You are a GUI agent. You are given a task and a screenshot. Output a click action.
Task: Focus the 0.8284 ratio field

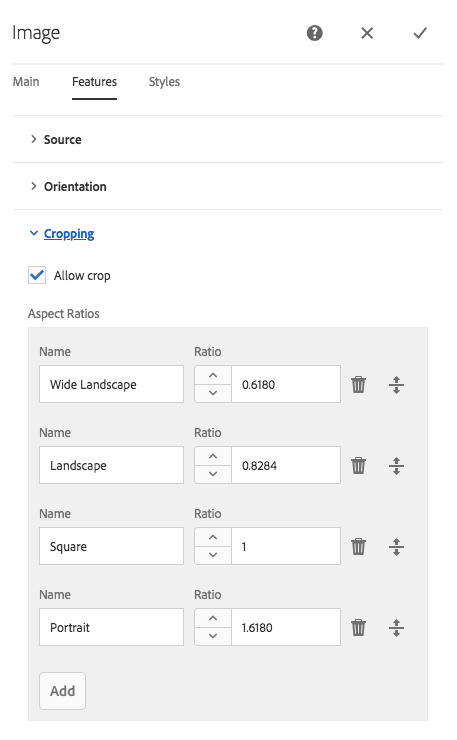(x=286, y=465)
